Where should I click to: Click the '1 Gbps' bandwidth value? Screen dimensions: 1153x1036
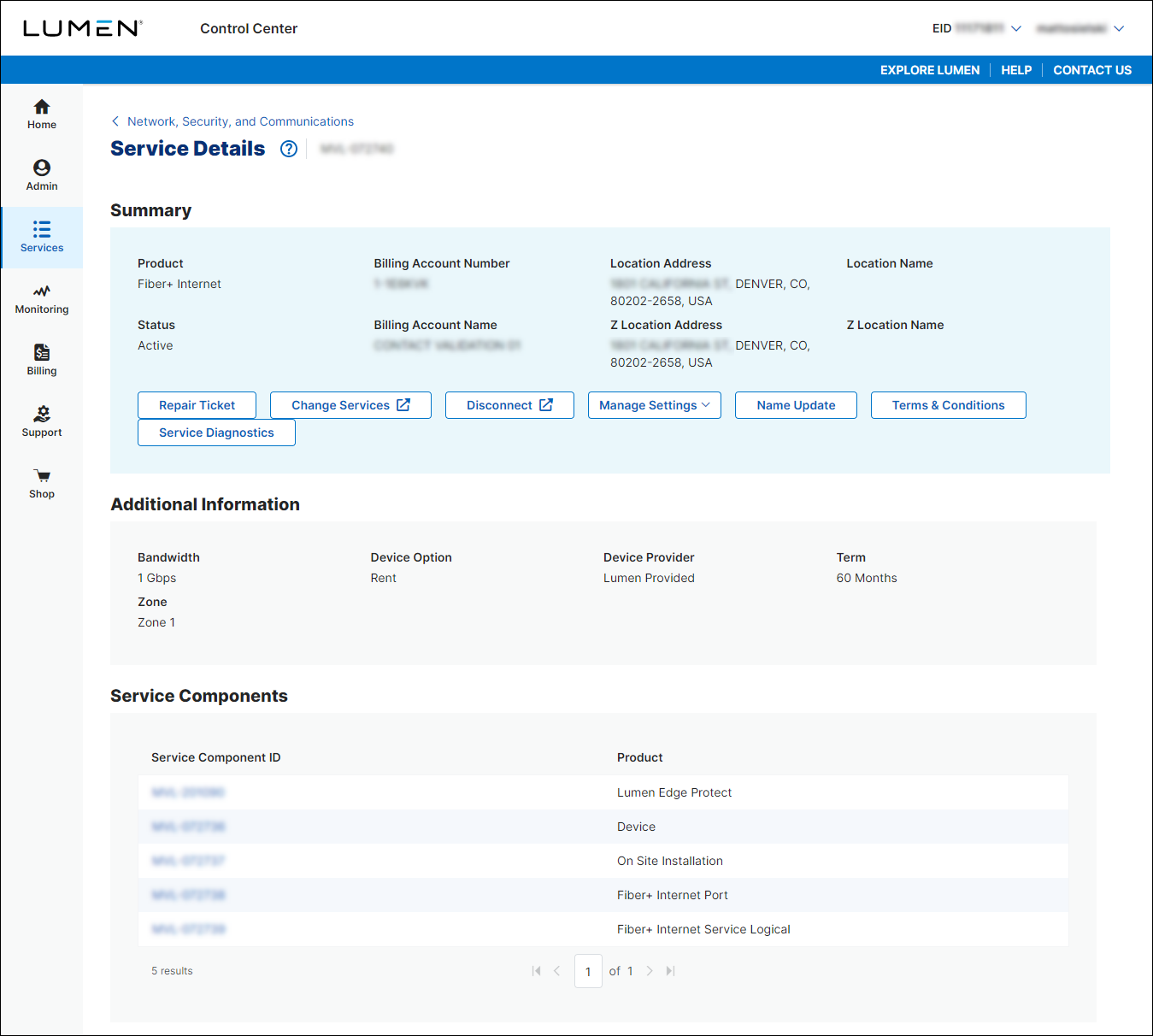coord(157,578)
